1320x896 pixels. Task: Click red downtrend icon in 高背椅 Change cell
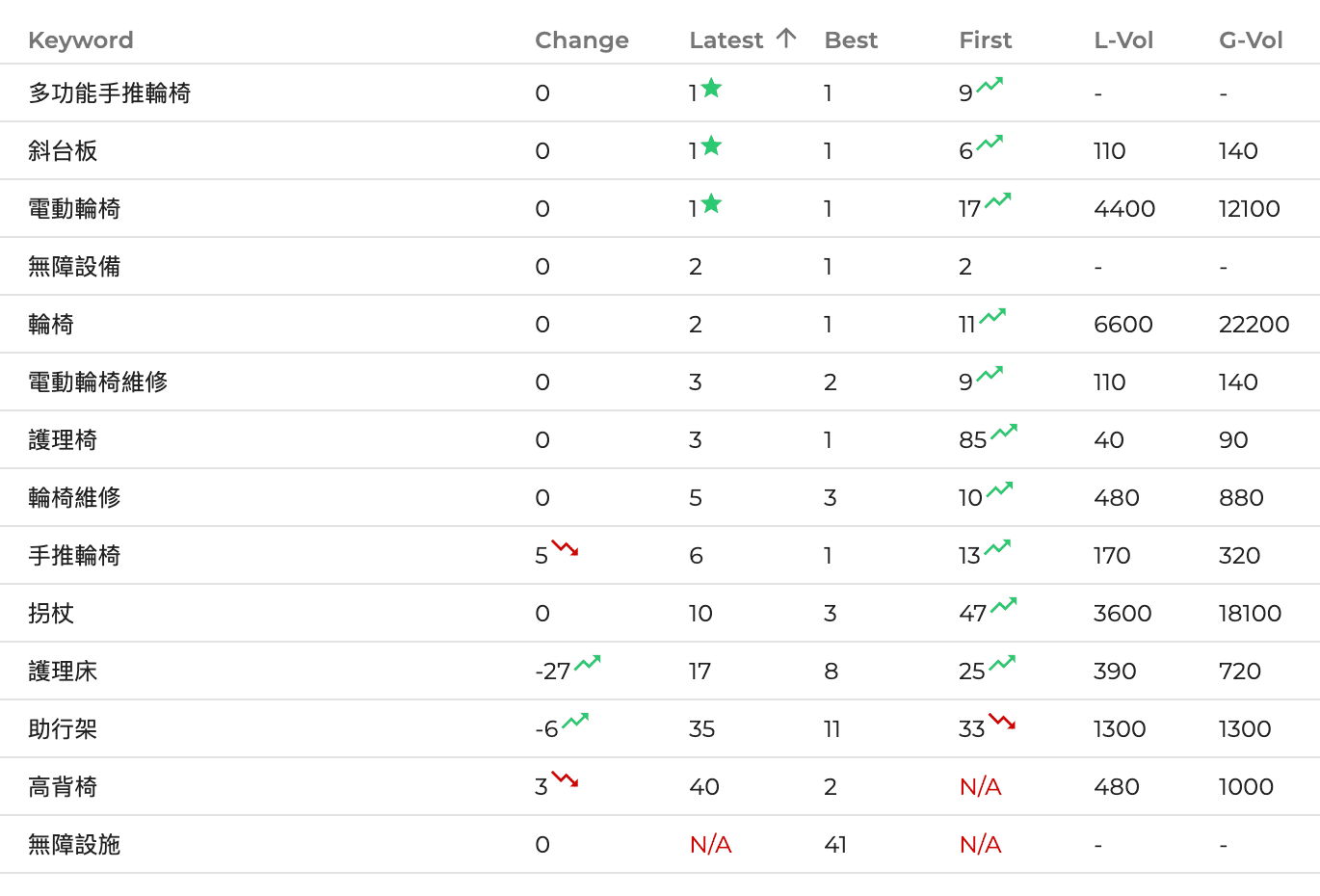click(565, 780)
